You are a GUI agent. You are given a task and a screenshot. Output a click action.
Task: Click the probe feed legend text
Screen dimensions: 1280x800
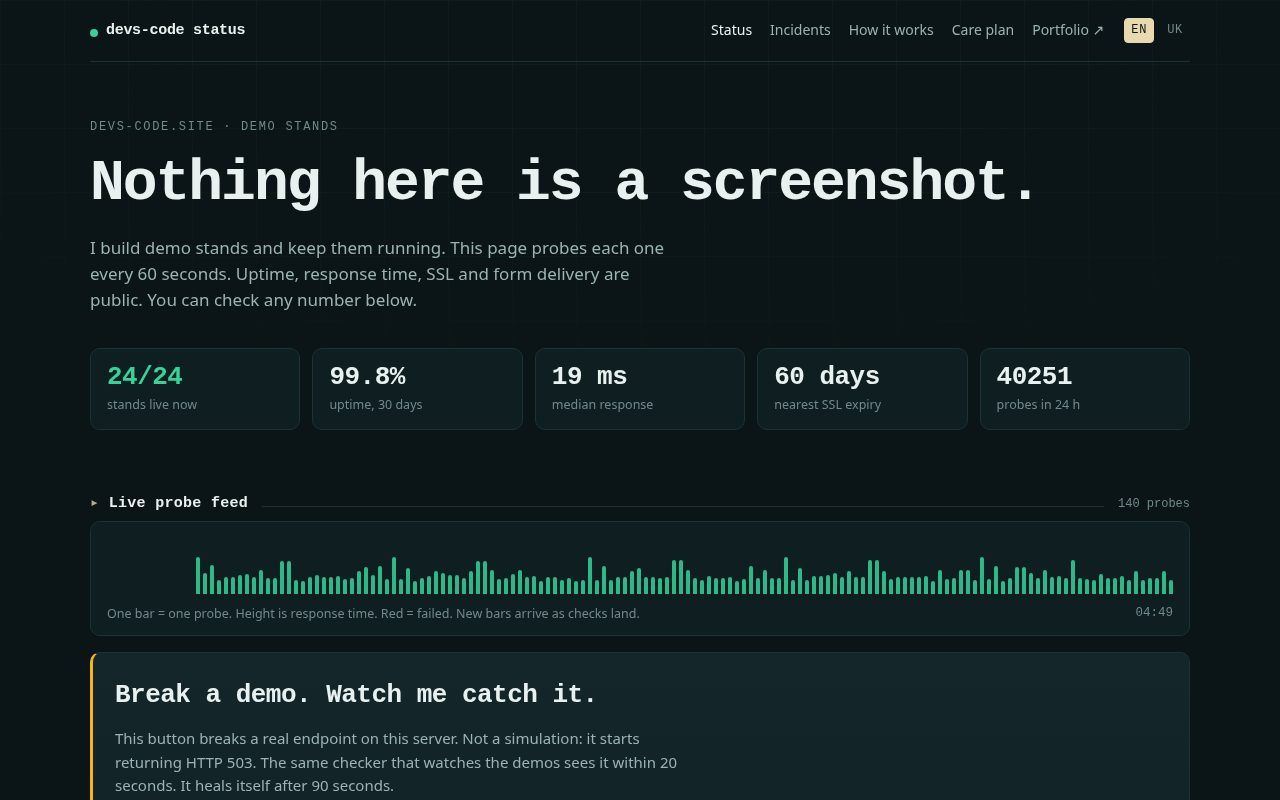tap(373, 613)
